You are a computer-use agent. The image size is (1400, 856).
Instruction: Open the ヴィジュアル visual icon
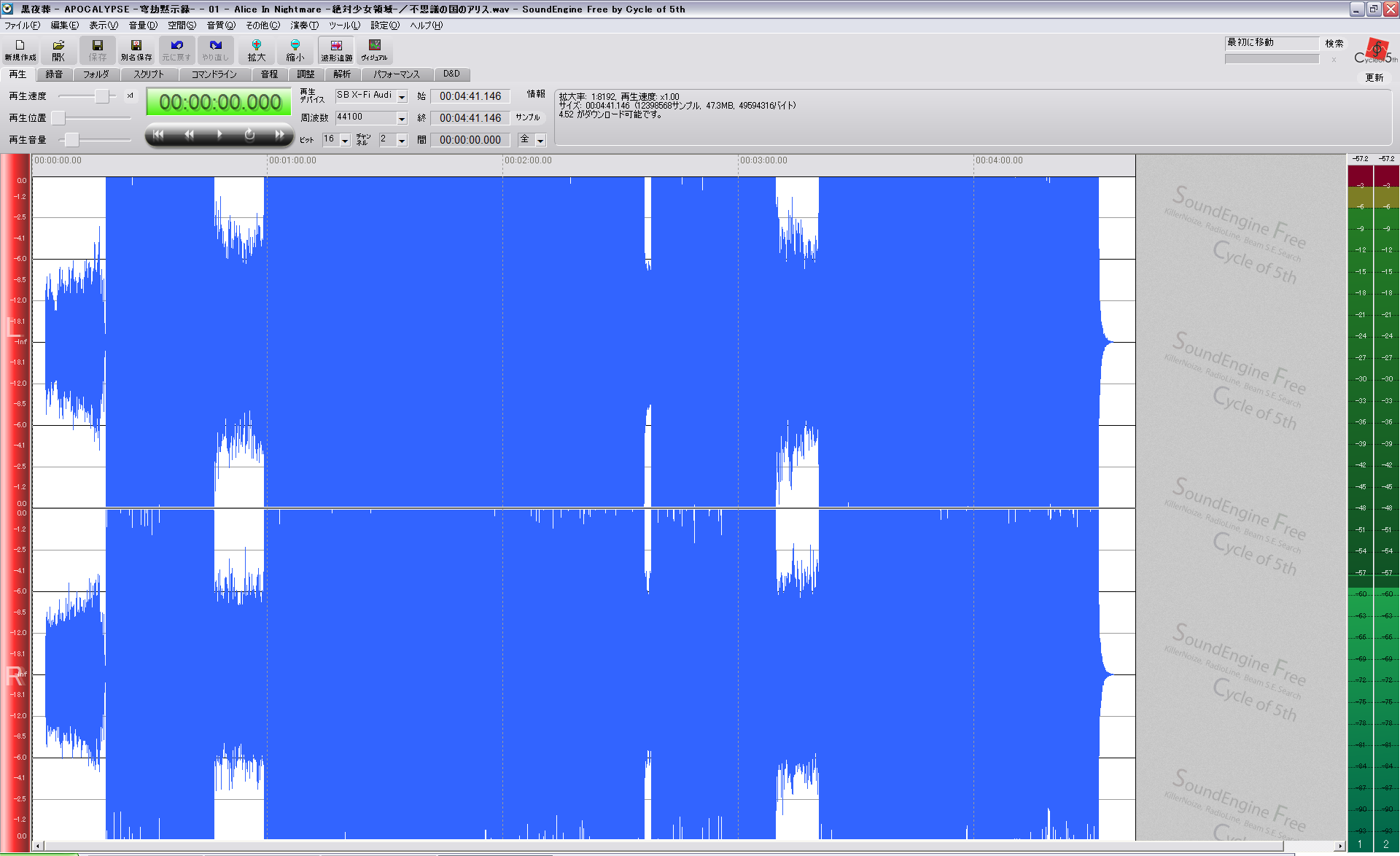pos(374,50)
